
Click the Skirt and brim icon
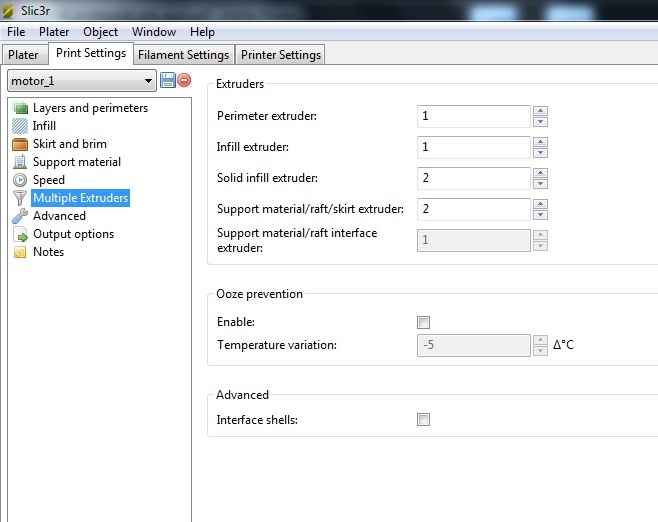tap(20, 144)
